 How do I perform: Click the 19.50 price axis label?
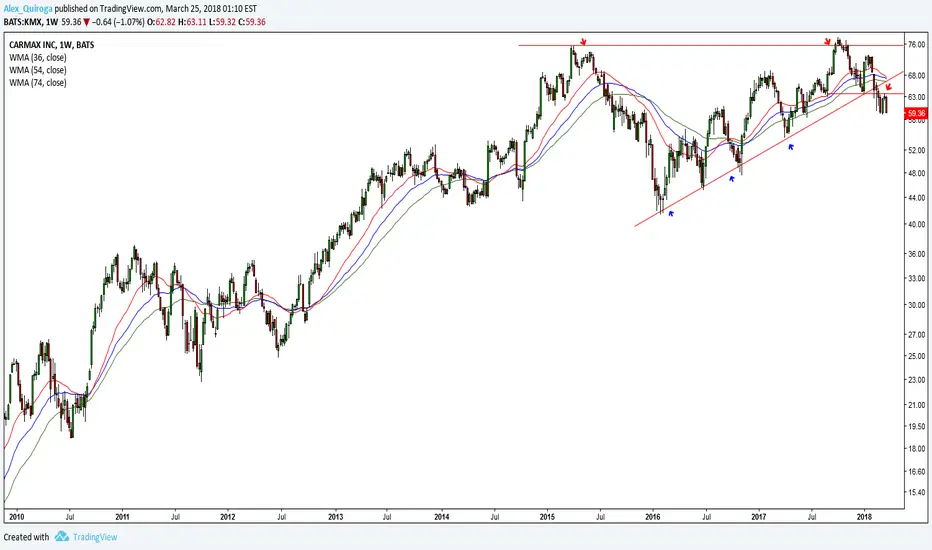click(917, 426)
